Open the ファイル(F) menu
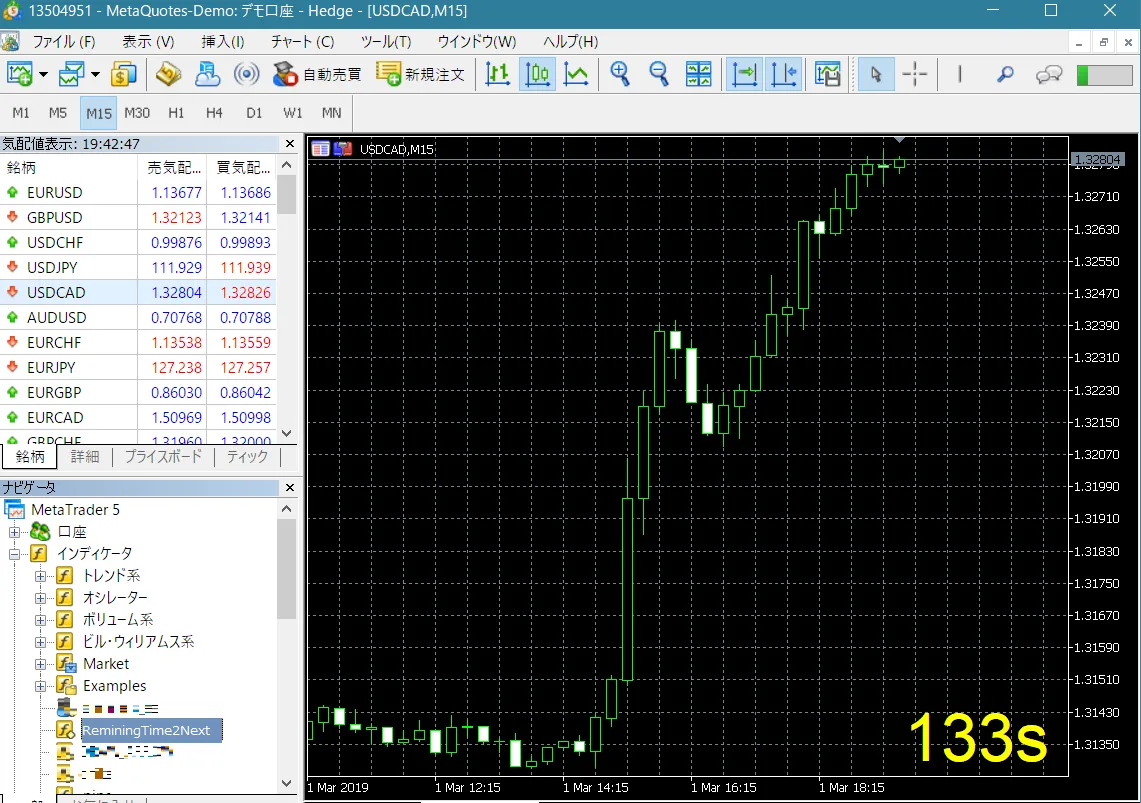This screenshot has height=803, width=1141. tap(64, 41)
